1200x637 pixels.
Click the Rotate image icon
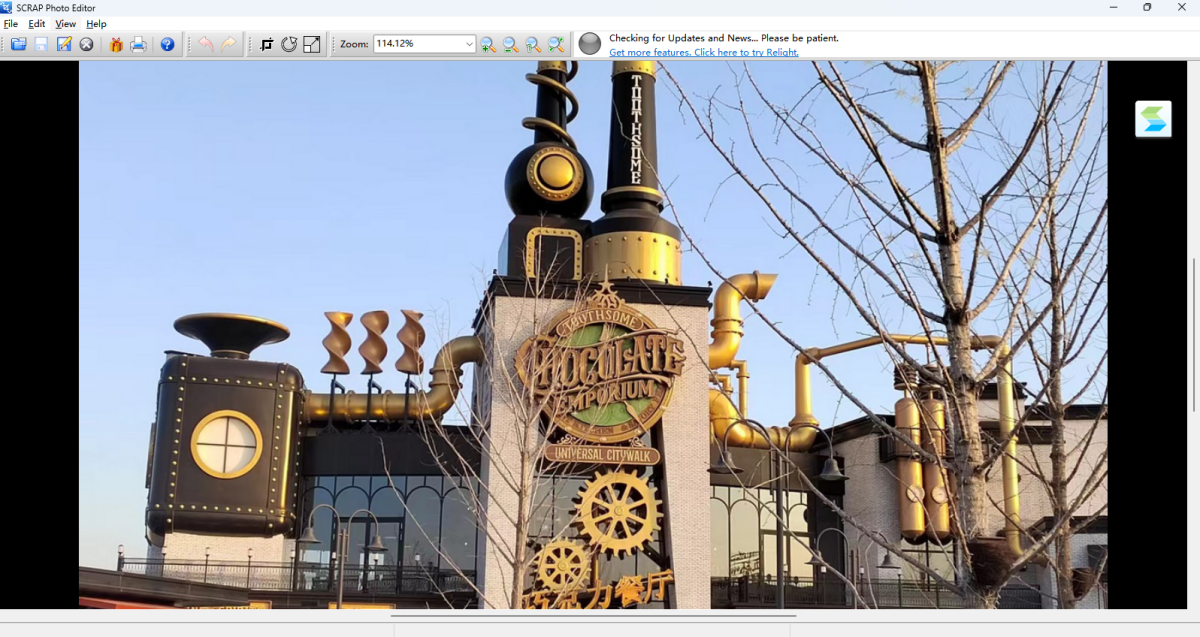pos(289,44)
